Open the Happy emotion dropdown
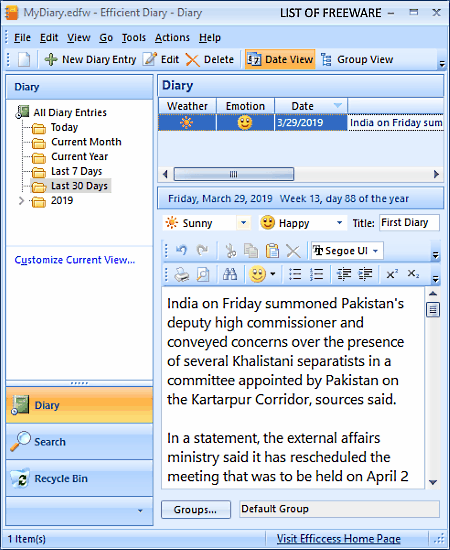The image size is (450, 550). click(339, 223)
